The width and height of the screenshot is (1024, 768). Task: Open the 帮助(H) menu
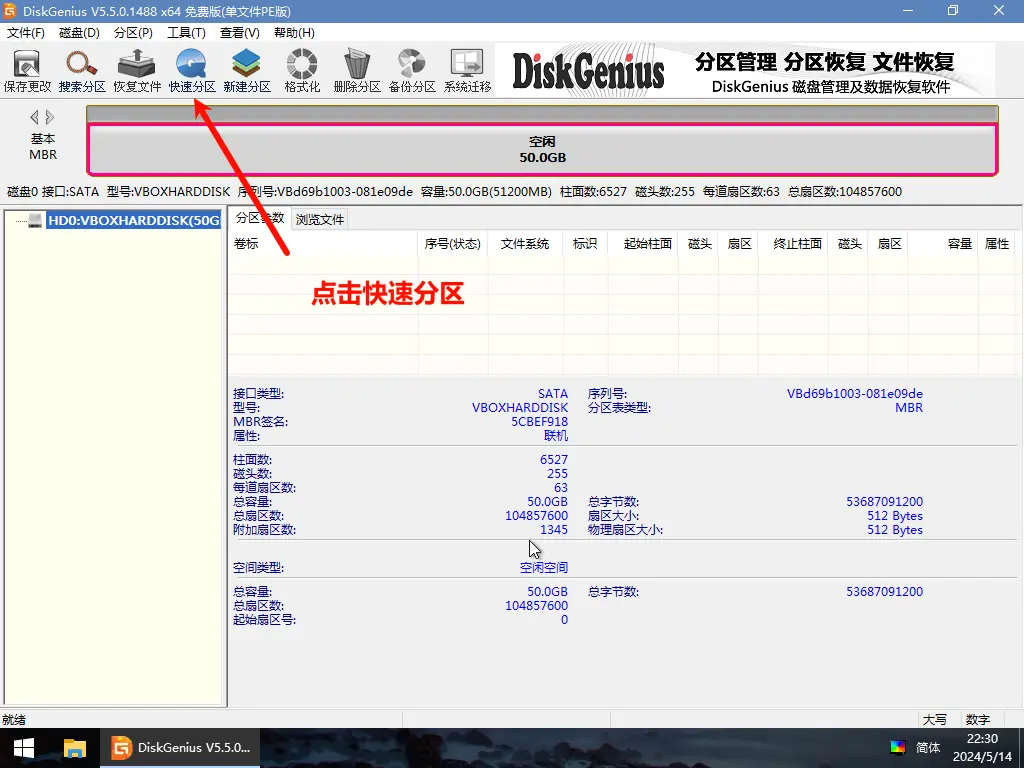[294, 33]
